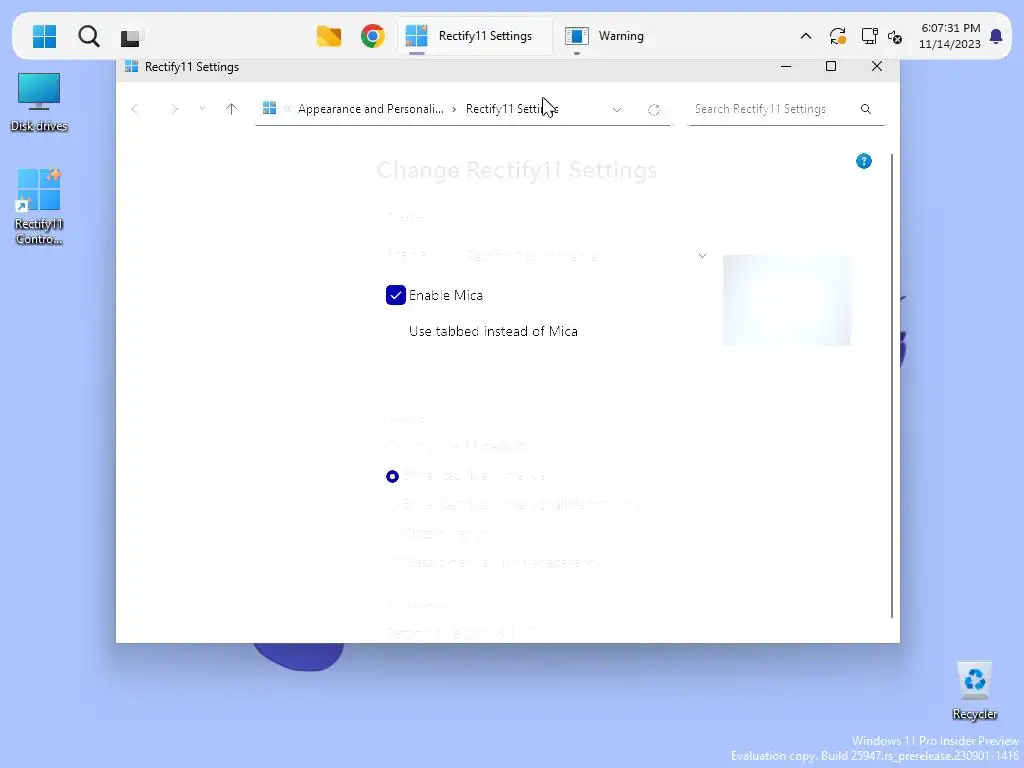Open the Theme selection dropdown
This screenshot has height=768, width=1024.
click(x=585, y=256)
